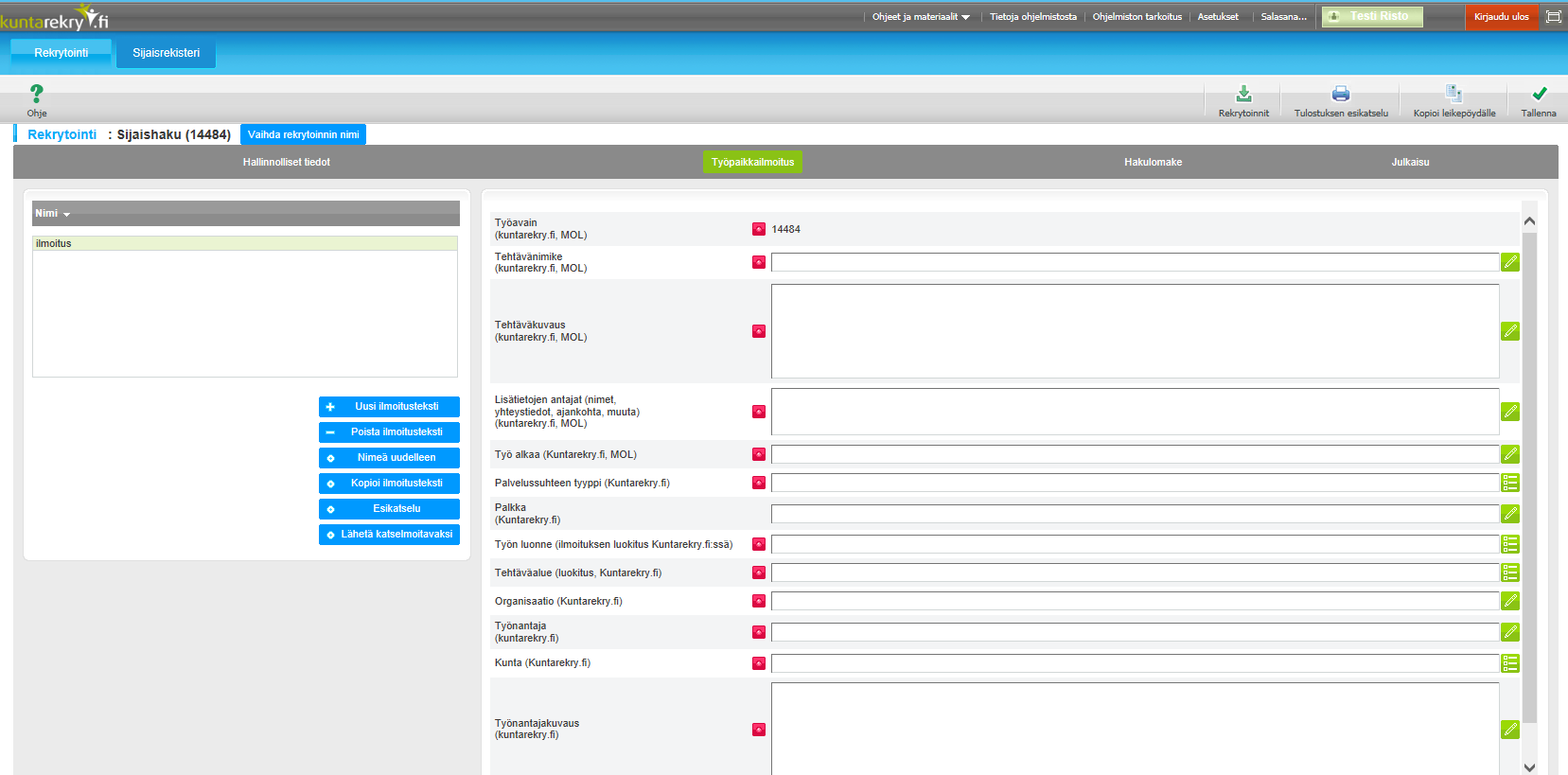
Task: Click Testi Risto user button
Action: coord(1372,16)
